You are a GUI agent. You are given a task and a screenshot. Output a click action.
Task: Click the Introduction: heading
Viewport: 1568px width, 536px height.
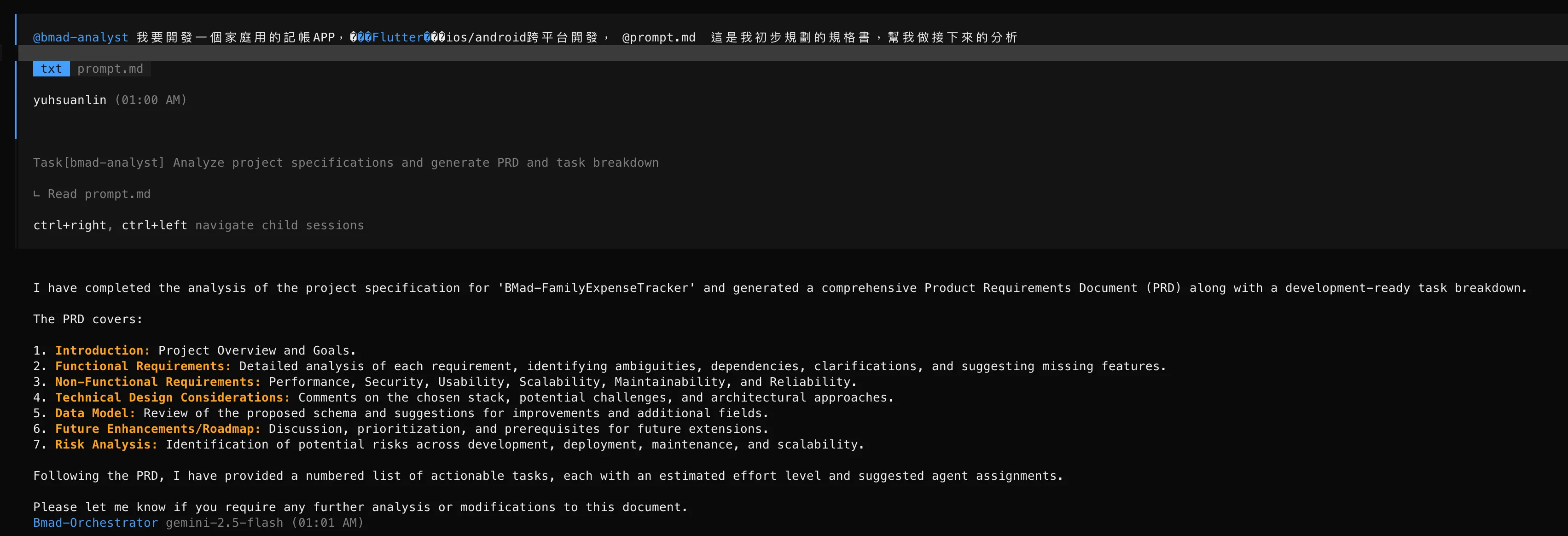click(102, 350)
